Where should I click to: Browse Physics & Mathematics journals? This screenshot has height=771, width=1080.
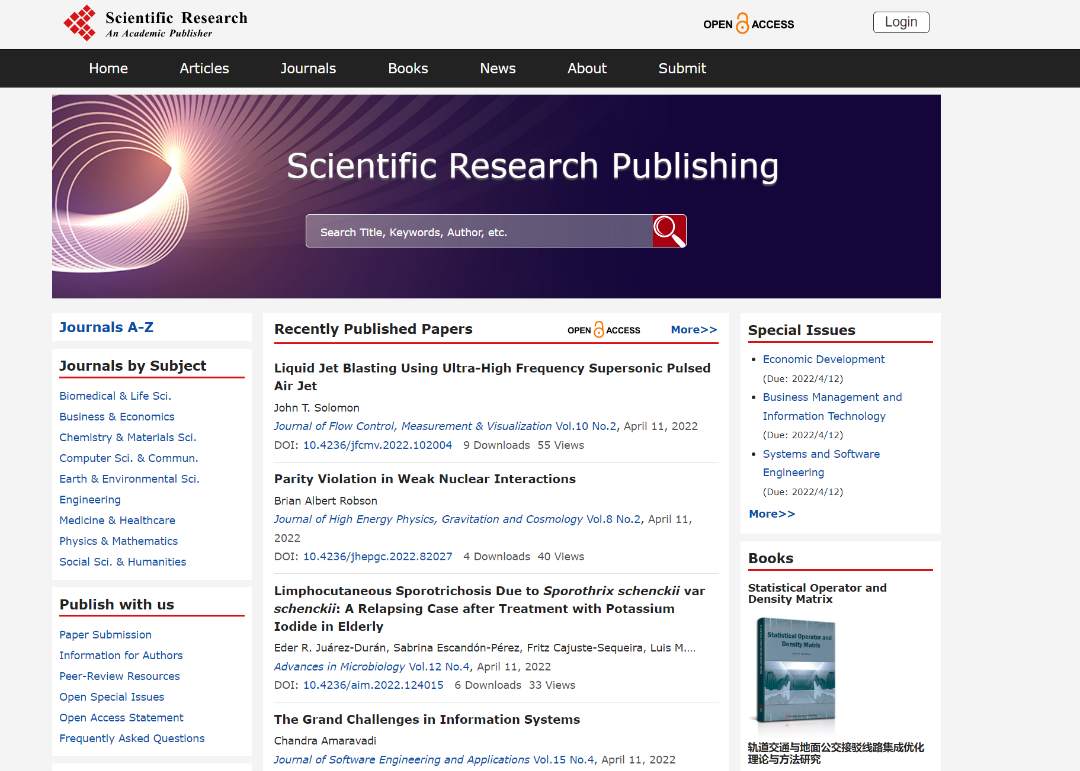[118, 541]
